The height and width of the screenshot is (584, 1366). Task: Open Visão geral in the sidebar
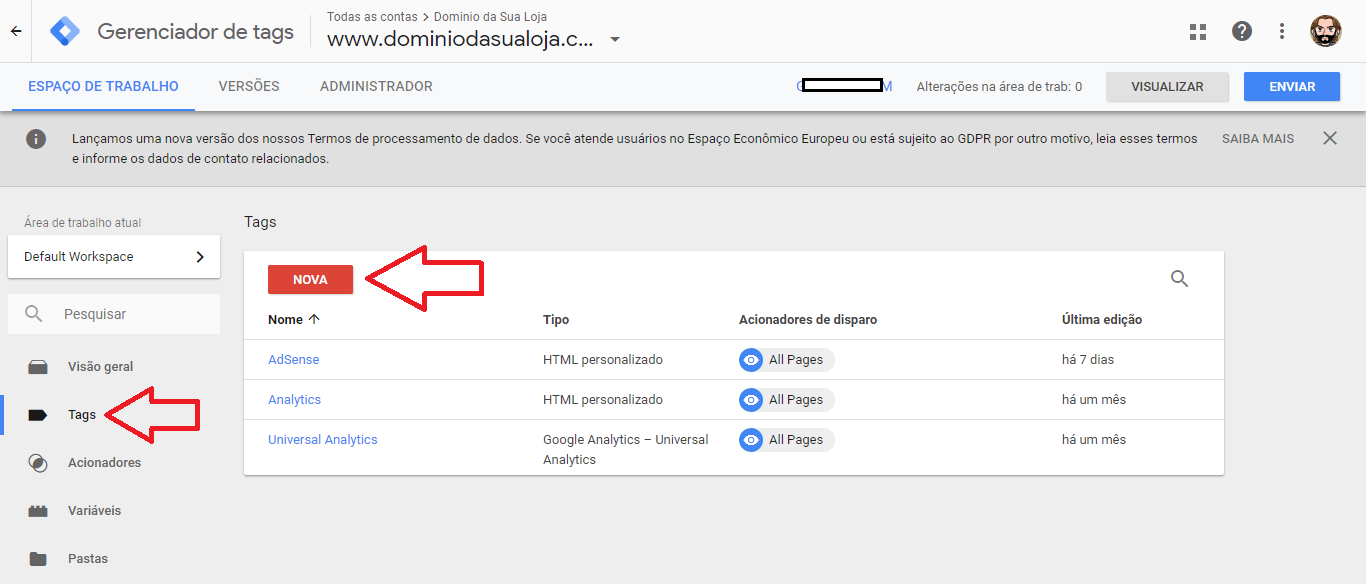coord(100,367)
